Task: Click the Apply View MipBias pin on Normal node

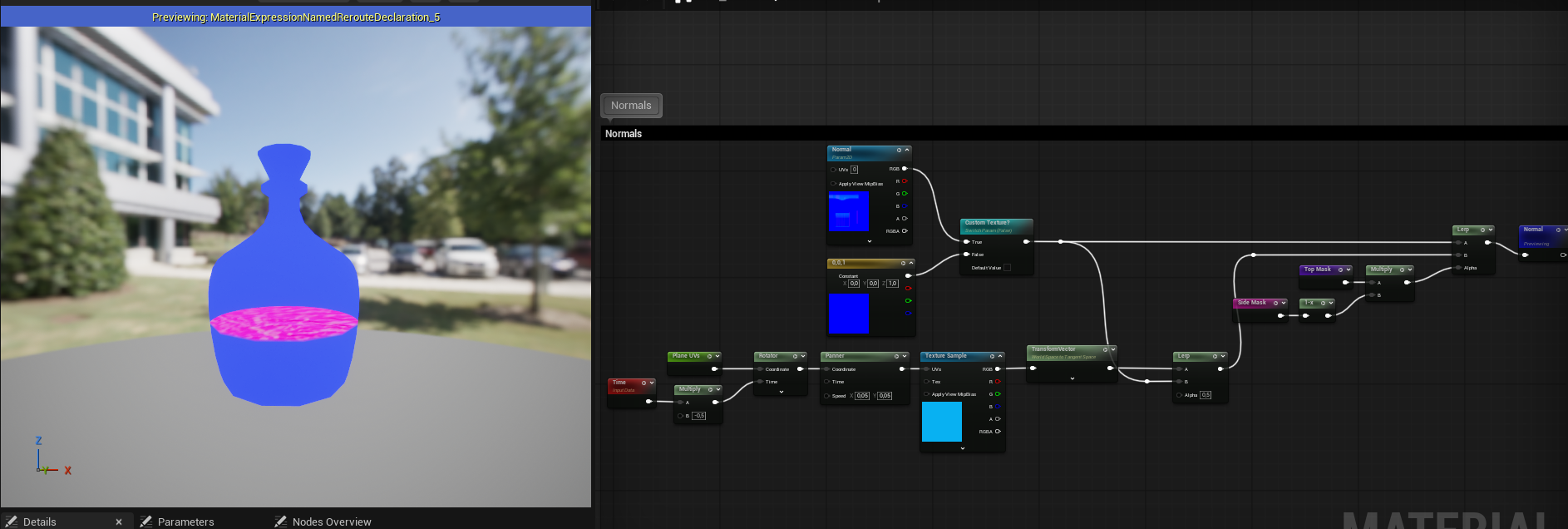Action: tap(833, 184)
